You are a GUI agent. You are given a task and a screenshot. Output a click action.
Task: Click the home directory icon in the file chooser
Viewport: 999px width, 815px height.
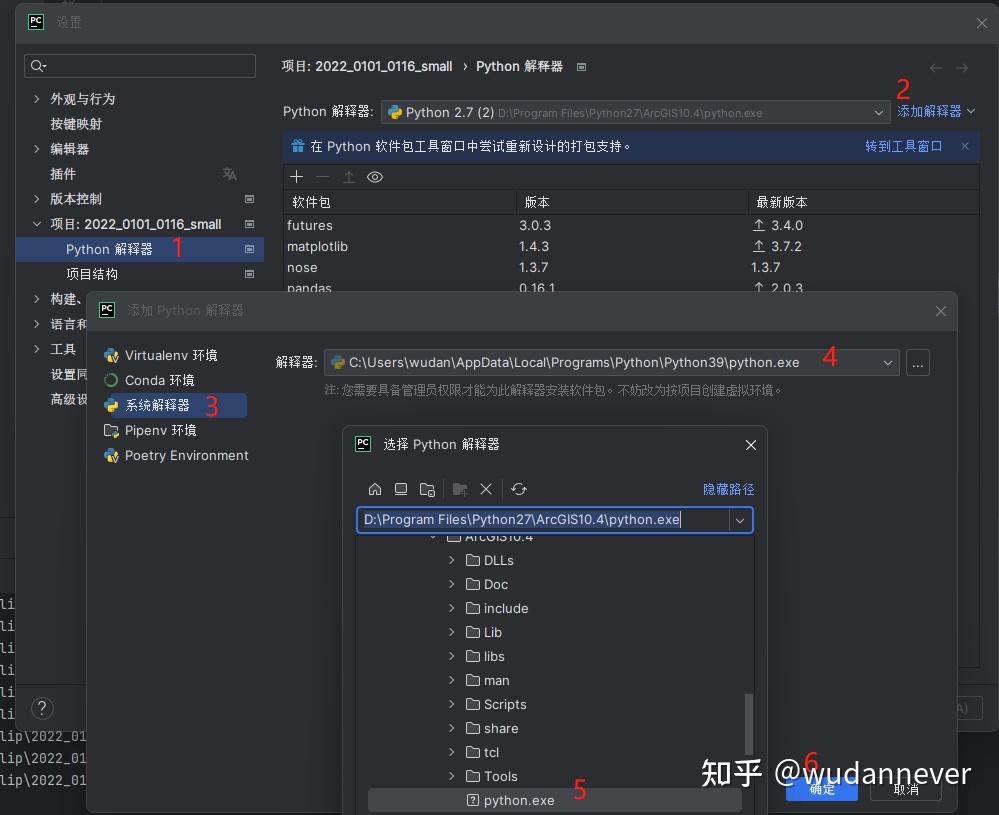pyautogui.click(x=375, y=489)
